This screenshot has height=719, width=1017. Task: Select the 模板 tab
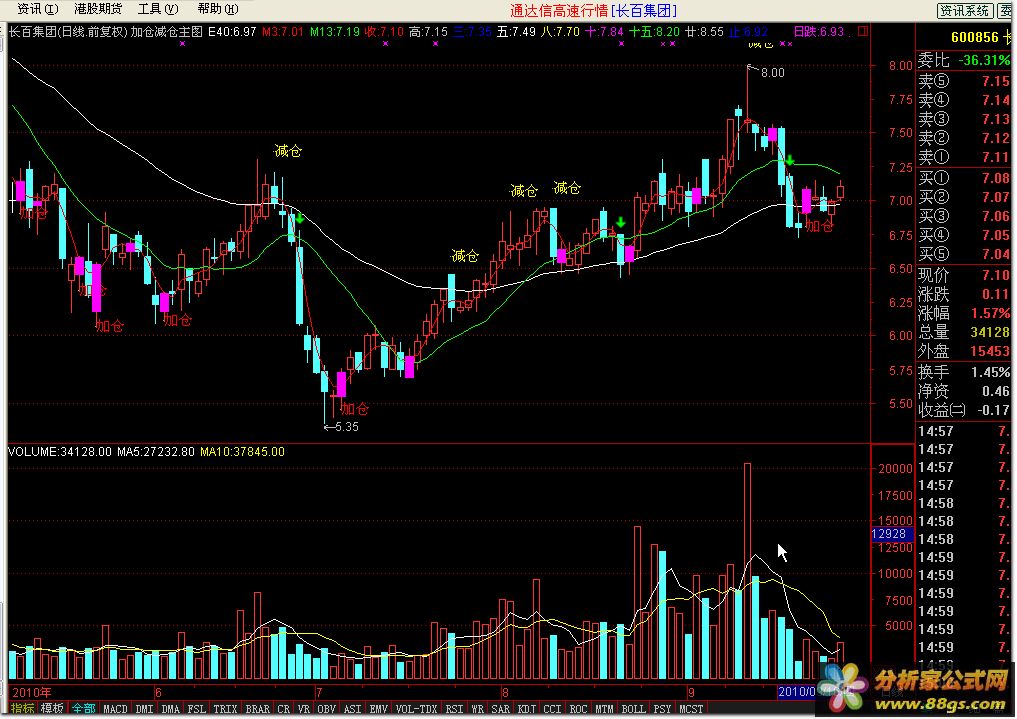(x=53, y=709)
